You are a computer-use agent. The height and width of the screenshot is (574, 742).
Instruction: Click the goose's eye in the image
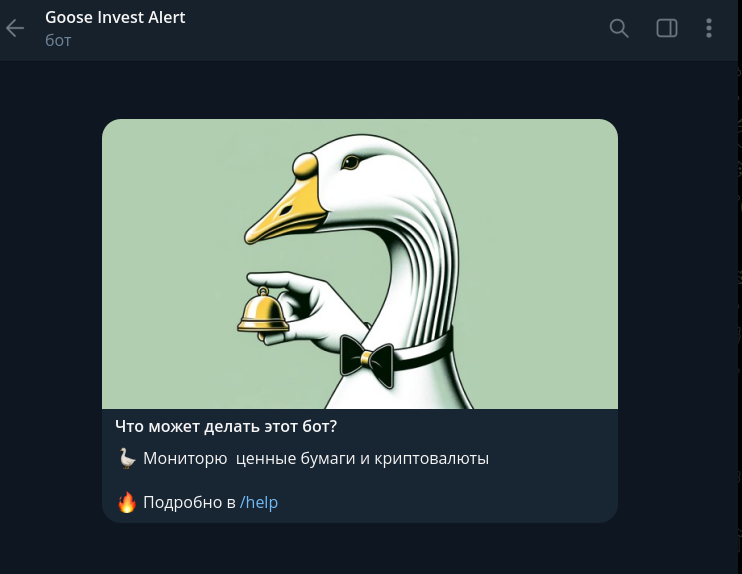[353, 161]
